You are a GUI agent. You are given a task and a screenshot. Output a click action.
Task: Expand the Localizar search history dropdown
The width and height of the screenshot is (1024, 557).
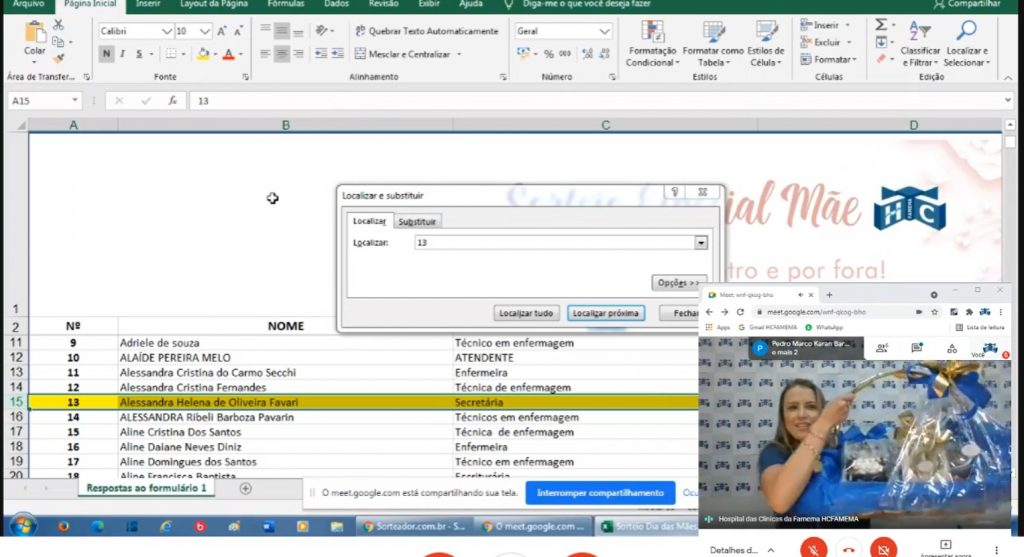pyautogui.click(x=700, y=243)
